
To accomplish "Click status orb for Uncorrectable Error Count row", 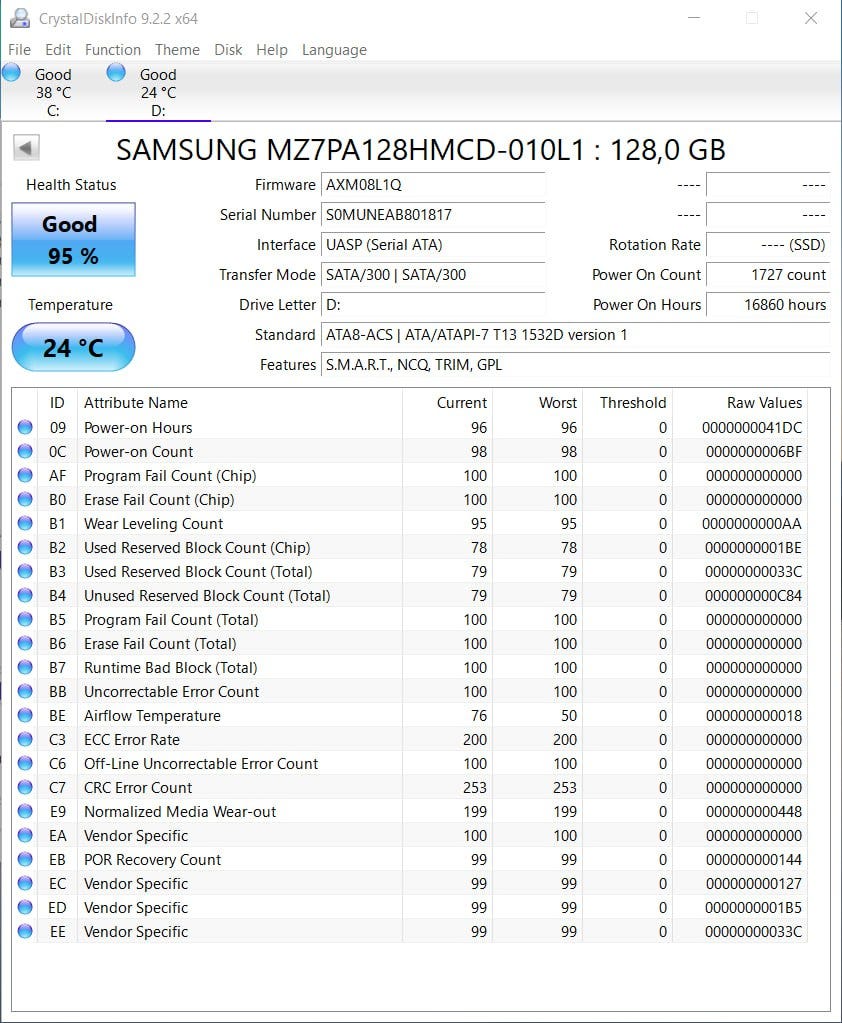I will 25,692.
